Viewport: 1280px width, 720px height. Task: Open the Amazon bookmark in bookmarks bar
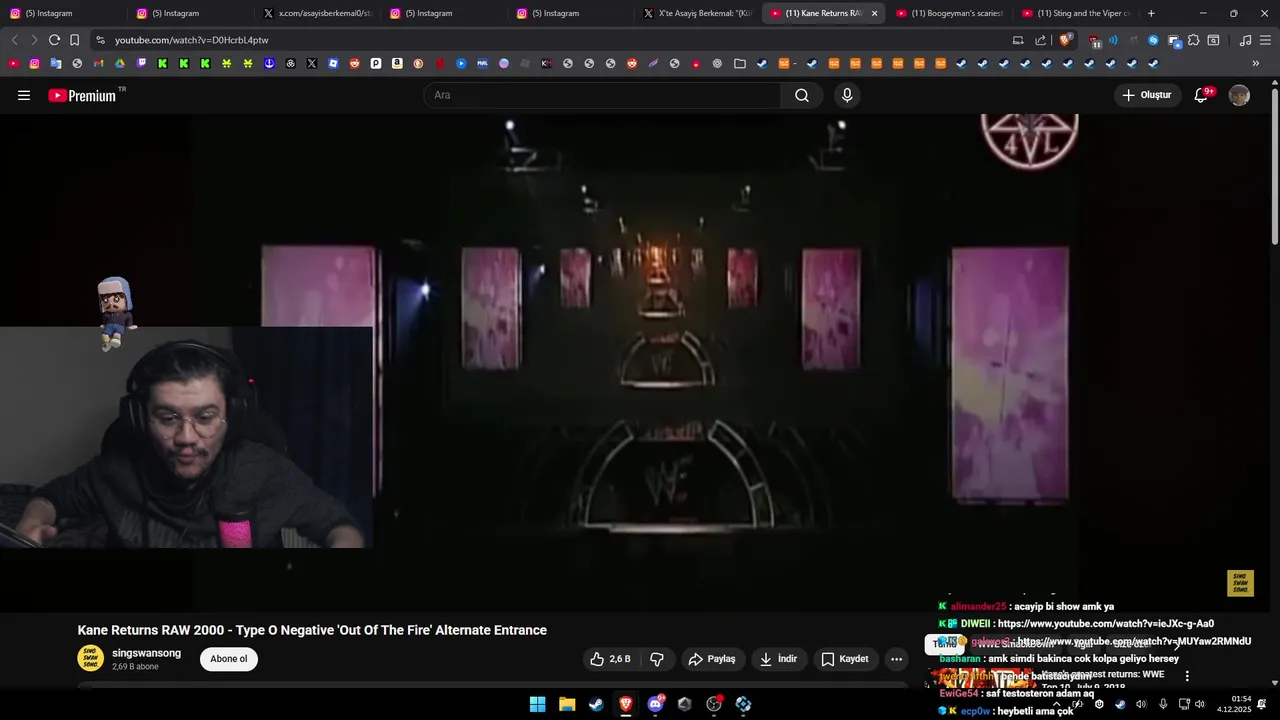(x=397, y=63)
